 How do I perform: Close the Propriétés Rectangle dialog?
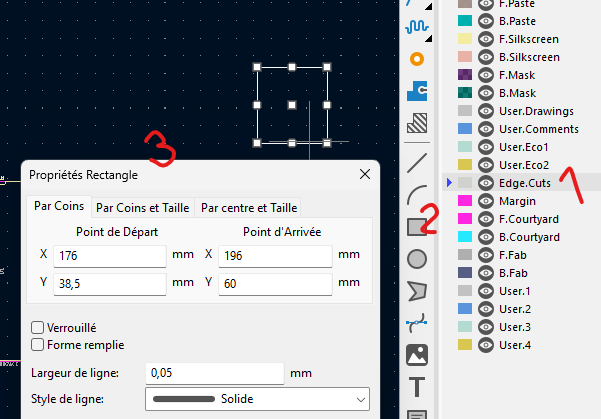coord(365,174)
